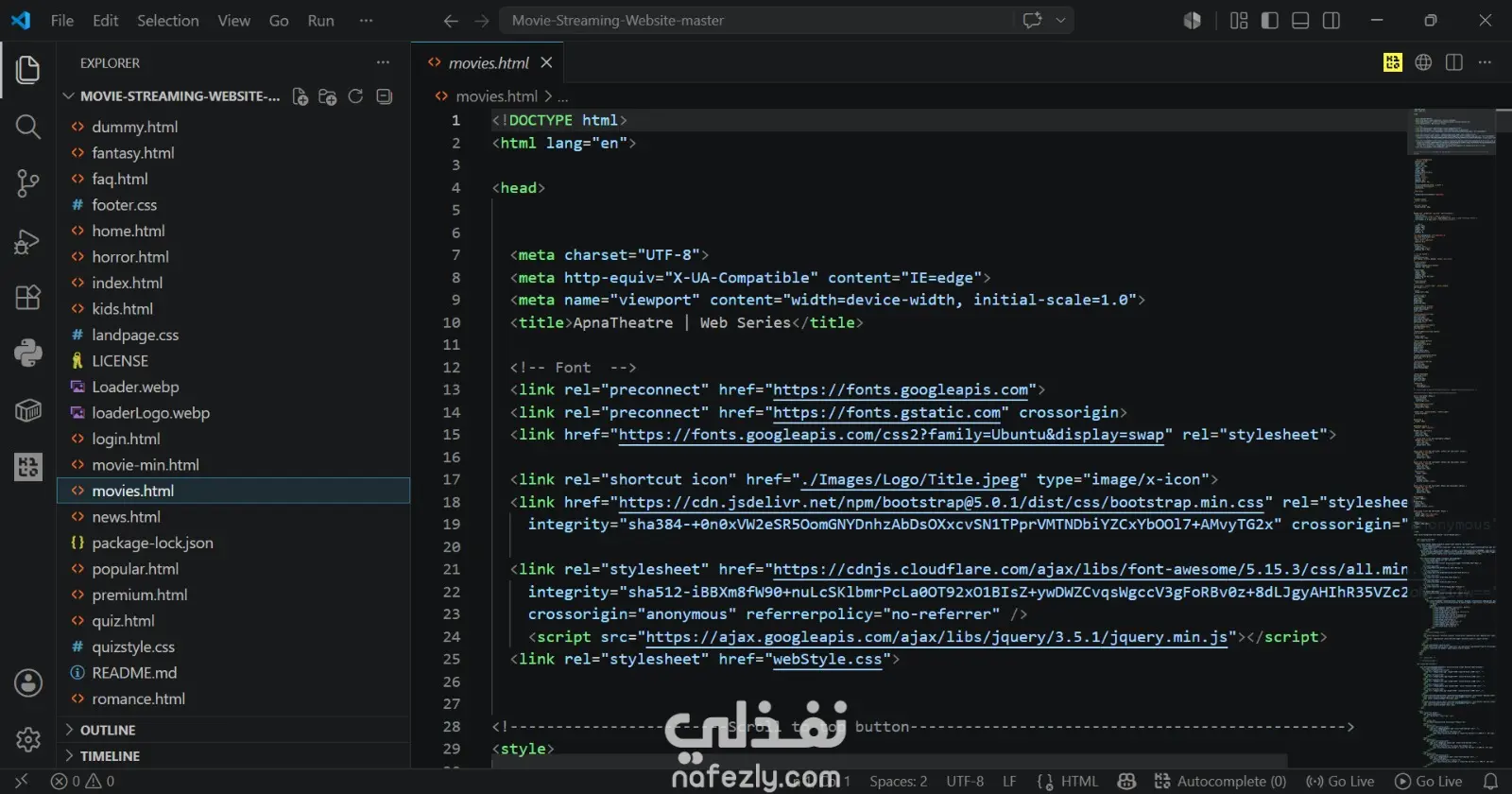1512x794 pixels.
Task: Click New File icon in Explorer header
Action: (x=300, y=96)
